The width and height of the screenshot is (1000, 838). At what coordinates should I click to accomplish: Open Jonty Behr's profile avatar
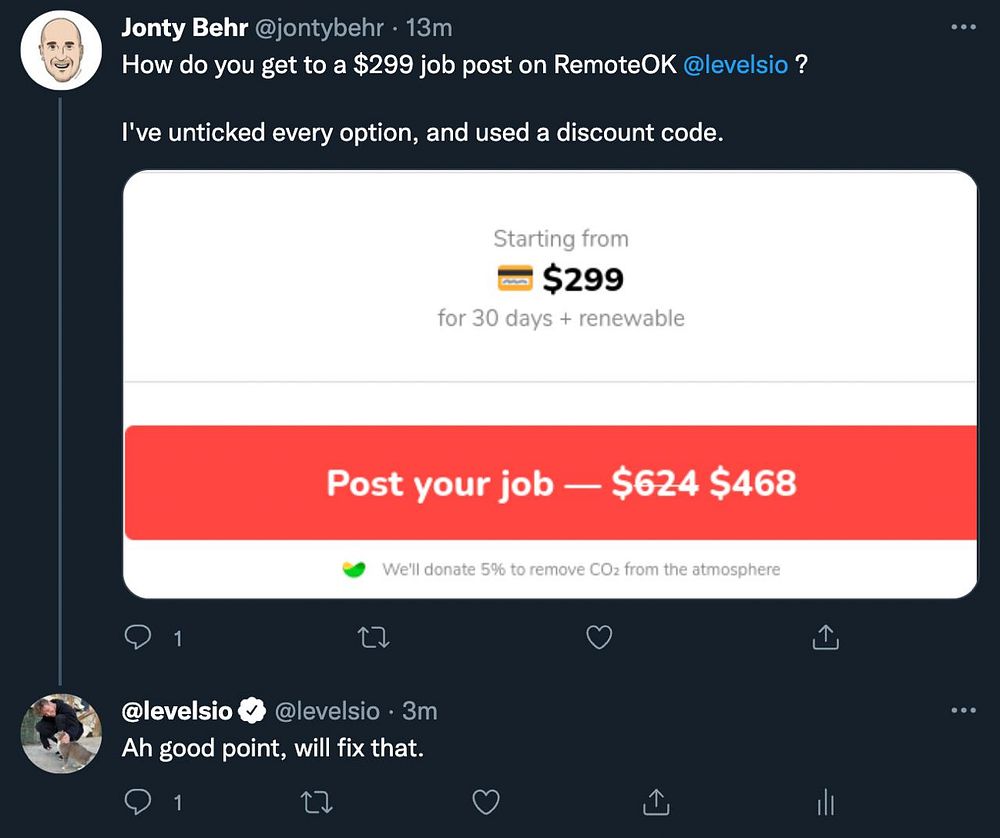pos(62,50)
